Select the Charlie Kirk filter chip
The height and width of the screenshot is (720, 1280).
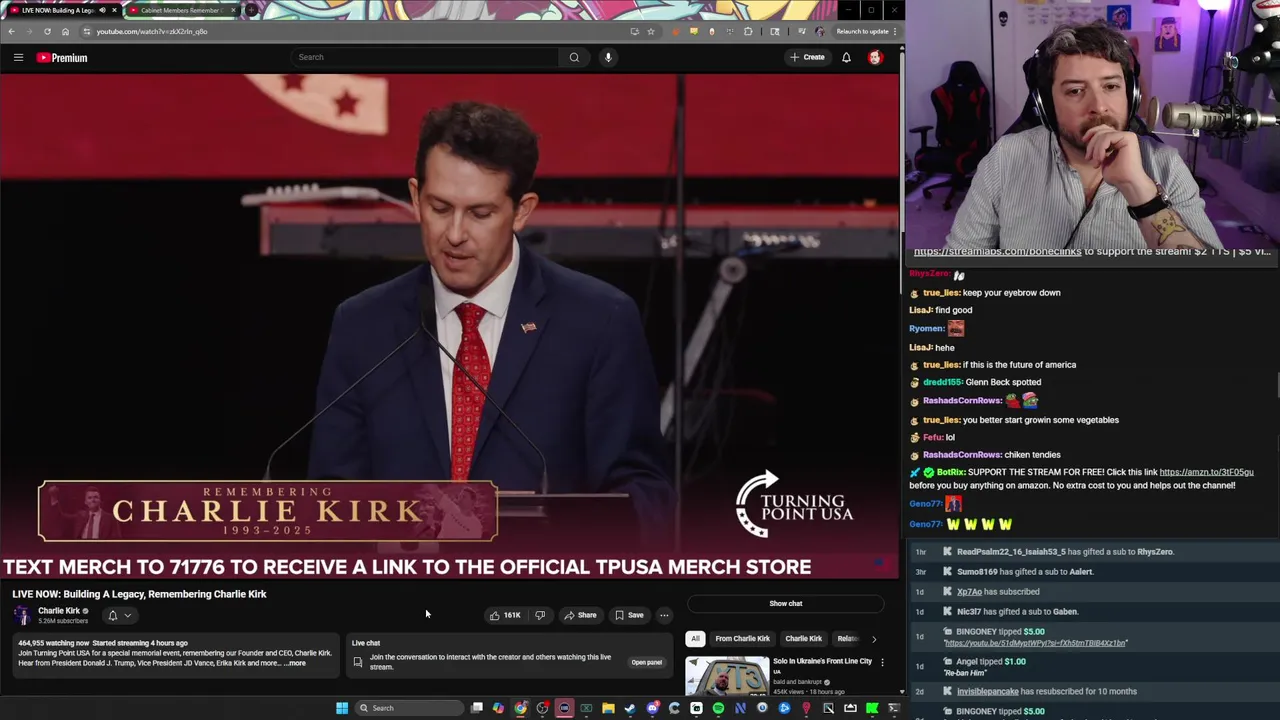(803, 638)
